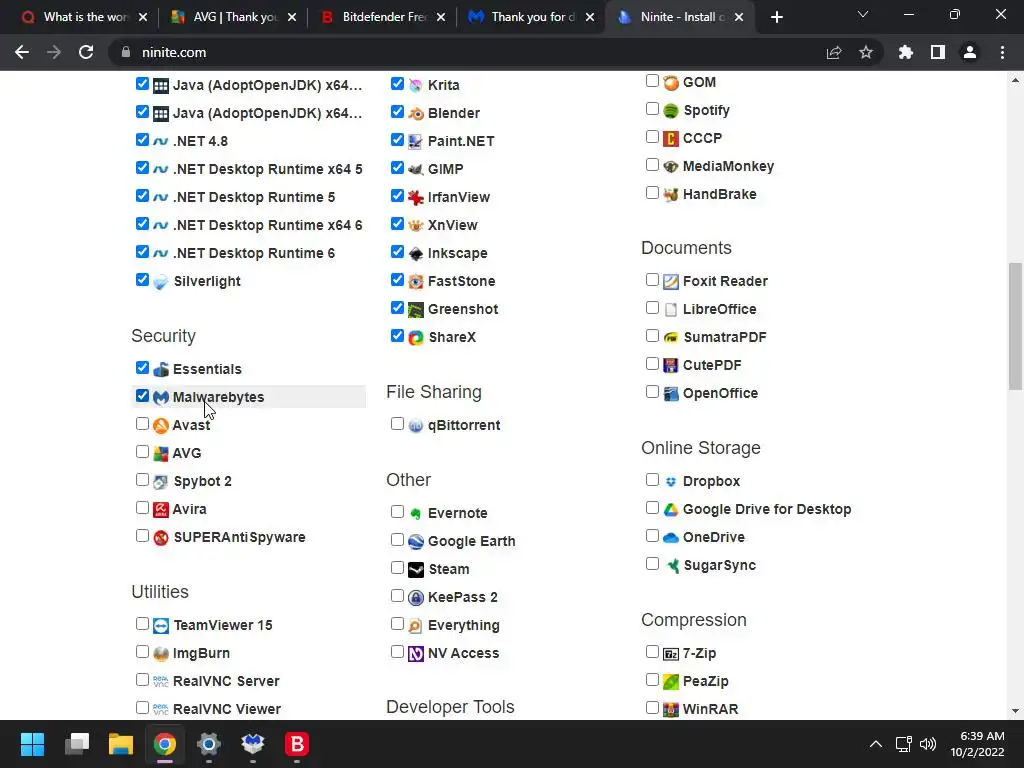1024x768 pixels.
Task: Click the OneDrive cloud icon
Action: coord(671,537)
